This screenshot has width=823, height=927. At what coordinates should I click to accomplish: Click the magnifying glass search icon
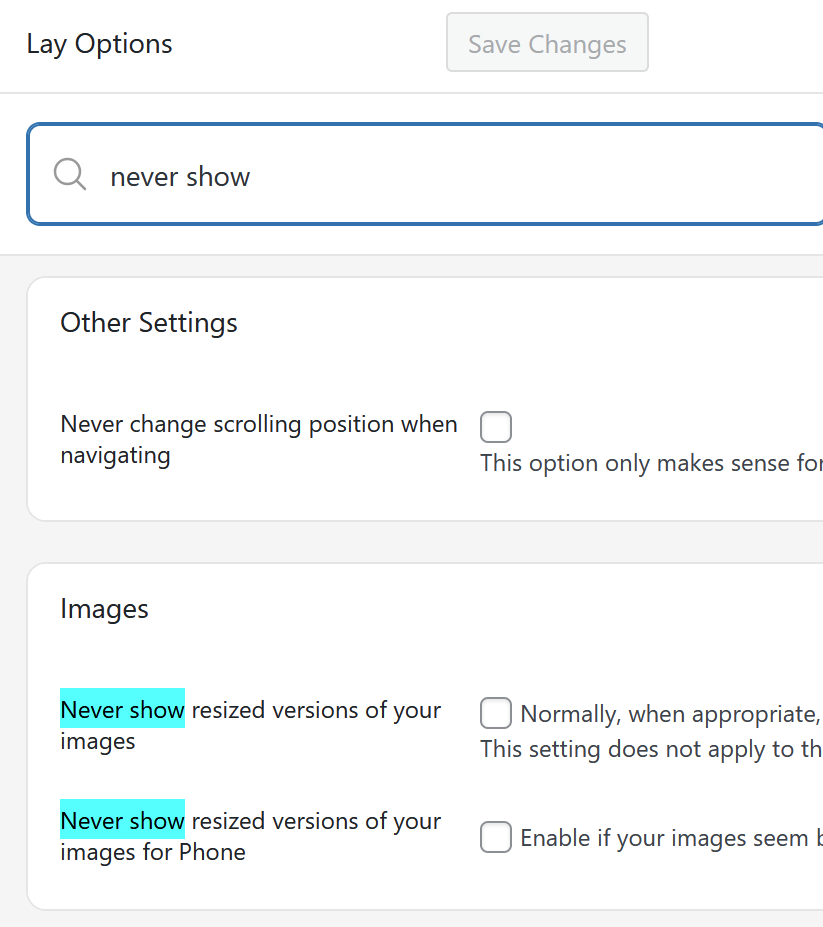coord(70,175)
